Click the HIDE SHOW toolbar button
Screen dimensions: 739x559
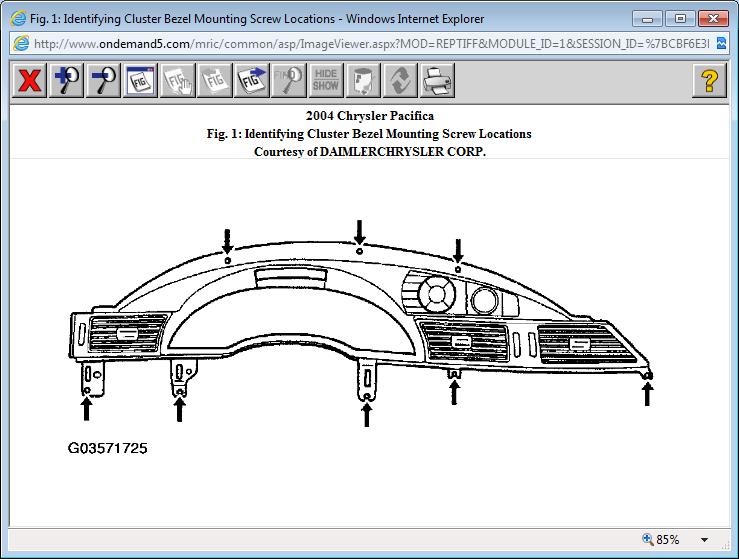pos(326,80)
